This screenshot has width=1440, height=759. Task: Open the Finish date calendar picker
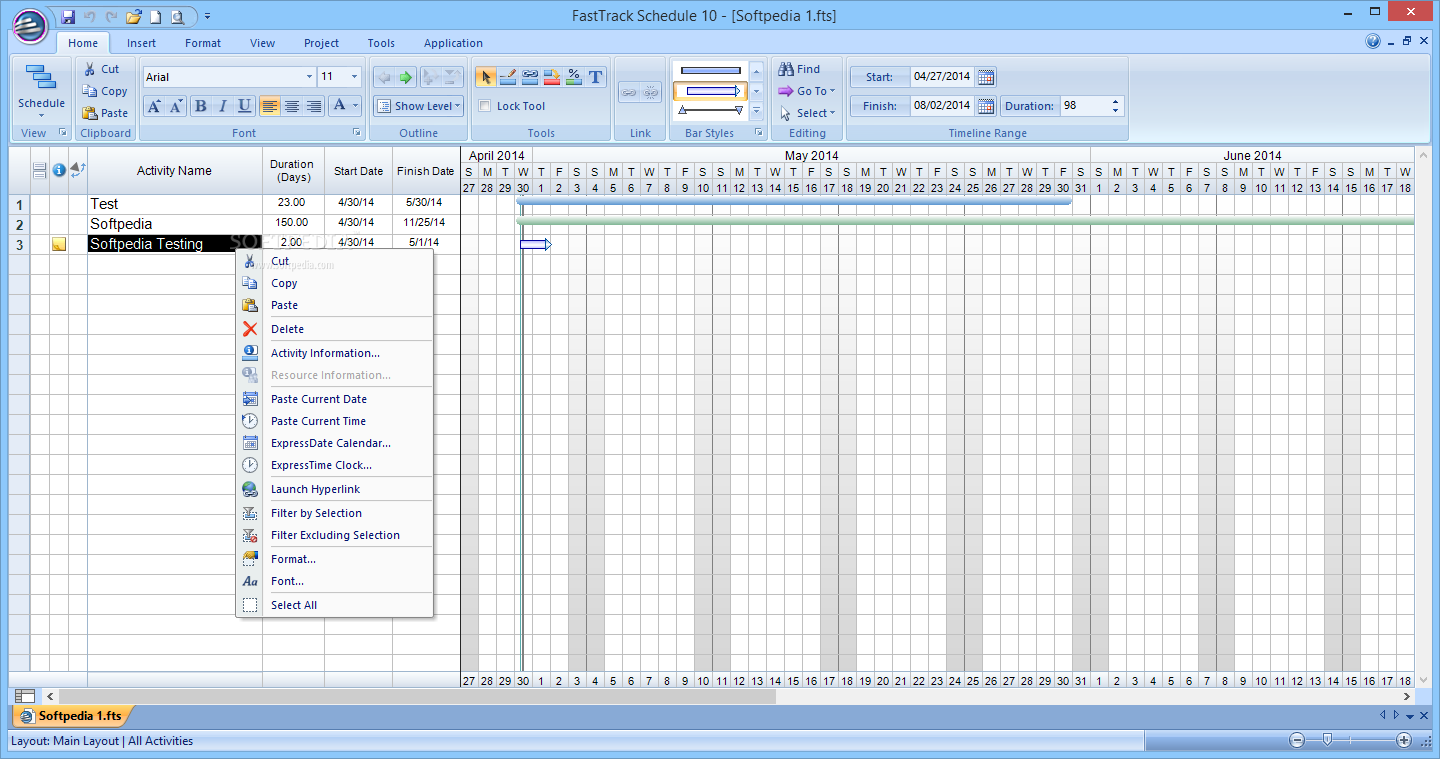(x=986, y=106)
